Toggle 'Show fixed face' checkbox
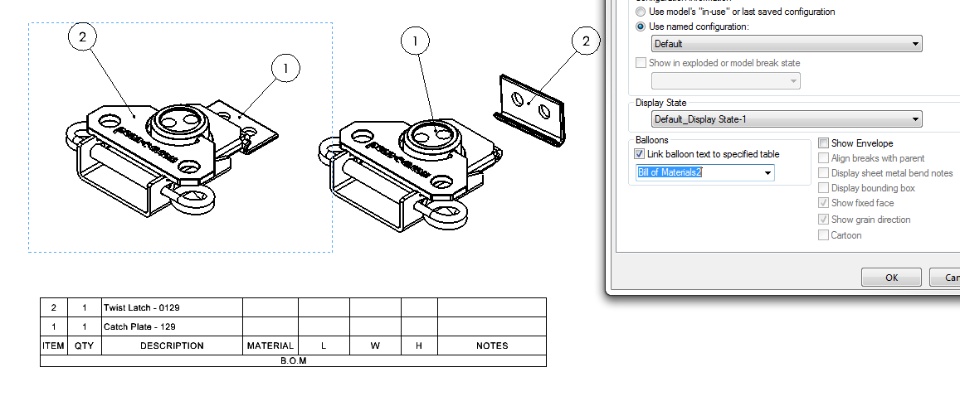The height and width of the screenshot is (401, 960). click(823, 203)
